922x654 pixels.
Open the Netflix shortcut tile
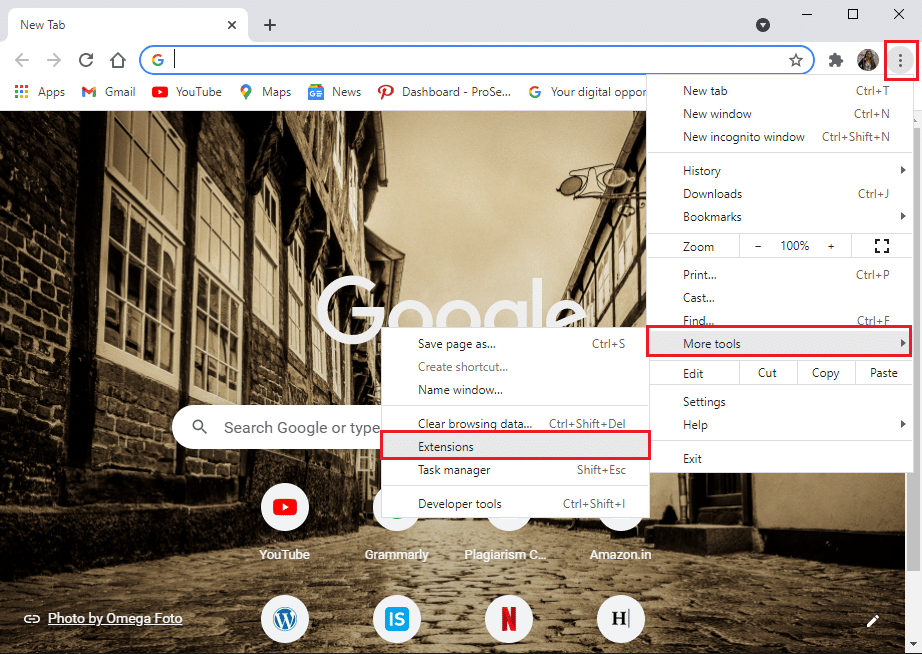click(x=508, y=619)
